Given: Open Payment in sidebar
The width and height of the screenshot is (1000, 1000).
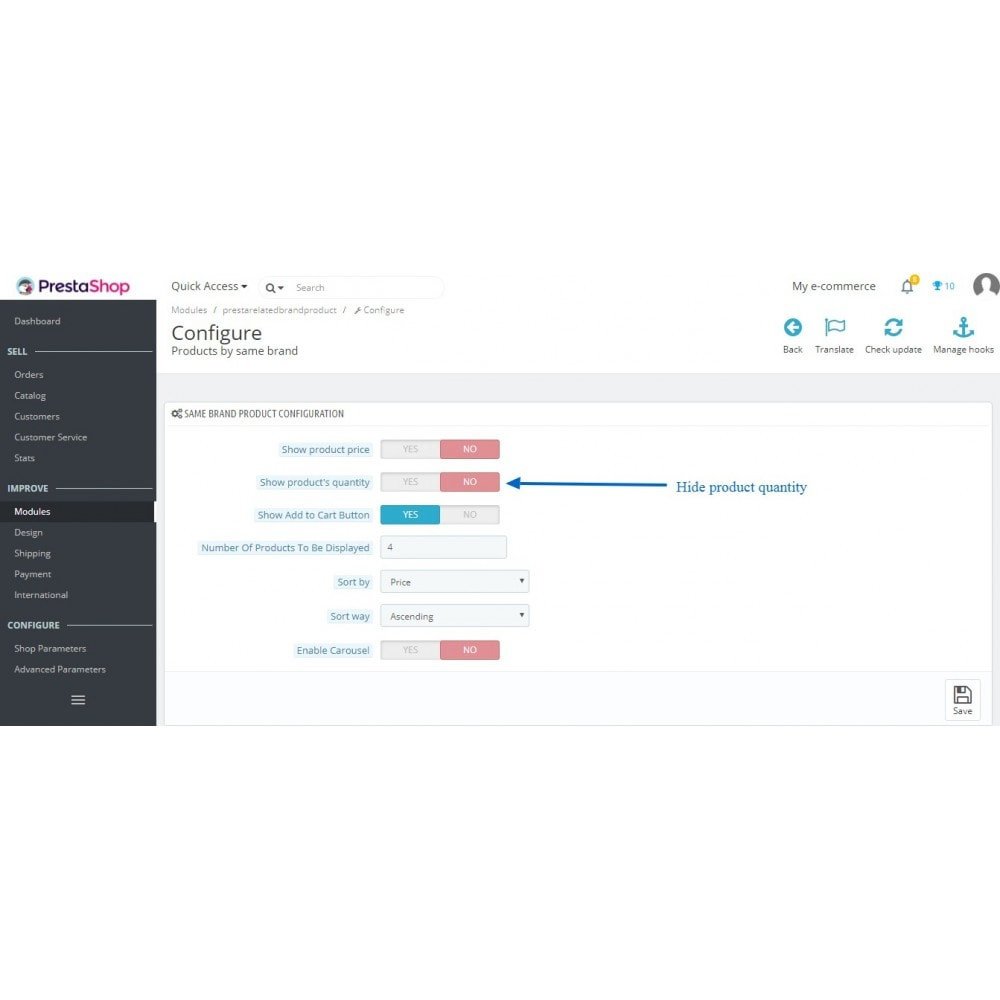Looking at the screenshot, I should point(33,574).
